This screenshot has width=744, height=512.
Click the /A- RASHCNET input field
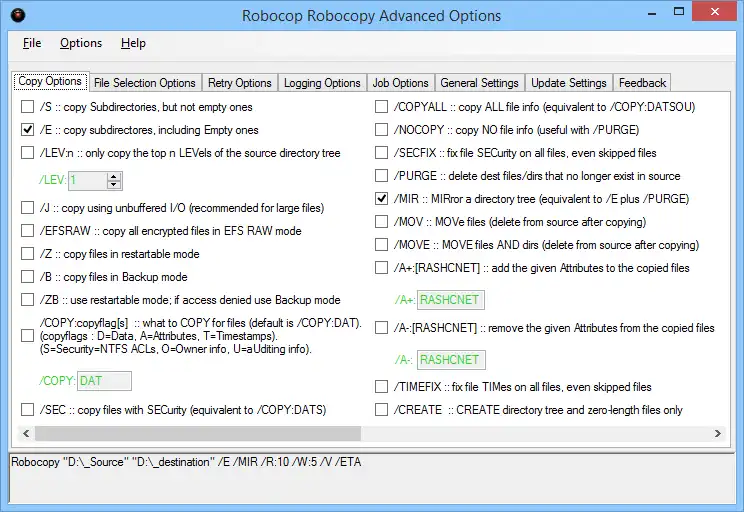pyautogui.click(x=451, y=360)
